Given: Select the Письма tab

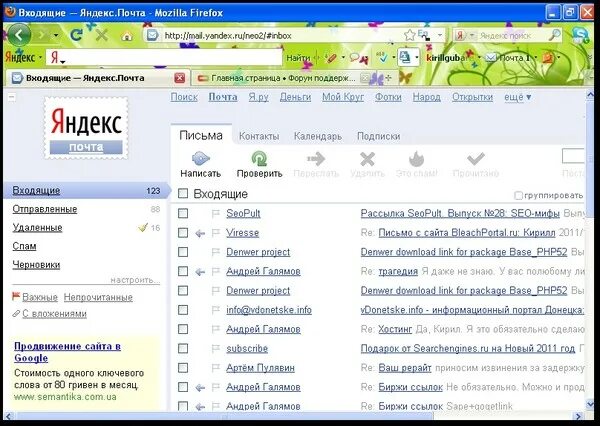Looking at the screenshot, I should tap(201, 135).
